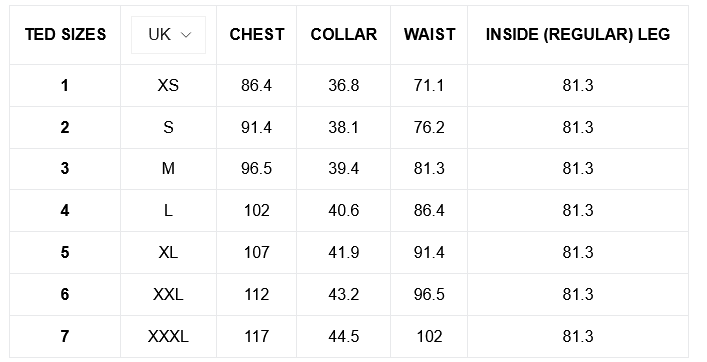Click collar value 43.2 in XXL row
The image size is (707, 362).
pos(344,294)
